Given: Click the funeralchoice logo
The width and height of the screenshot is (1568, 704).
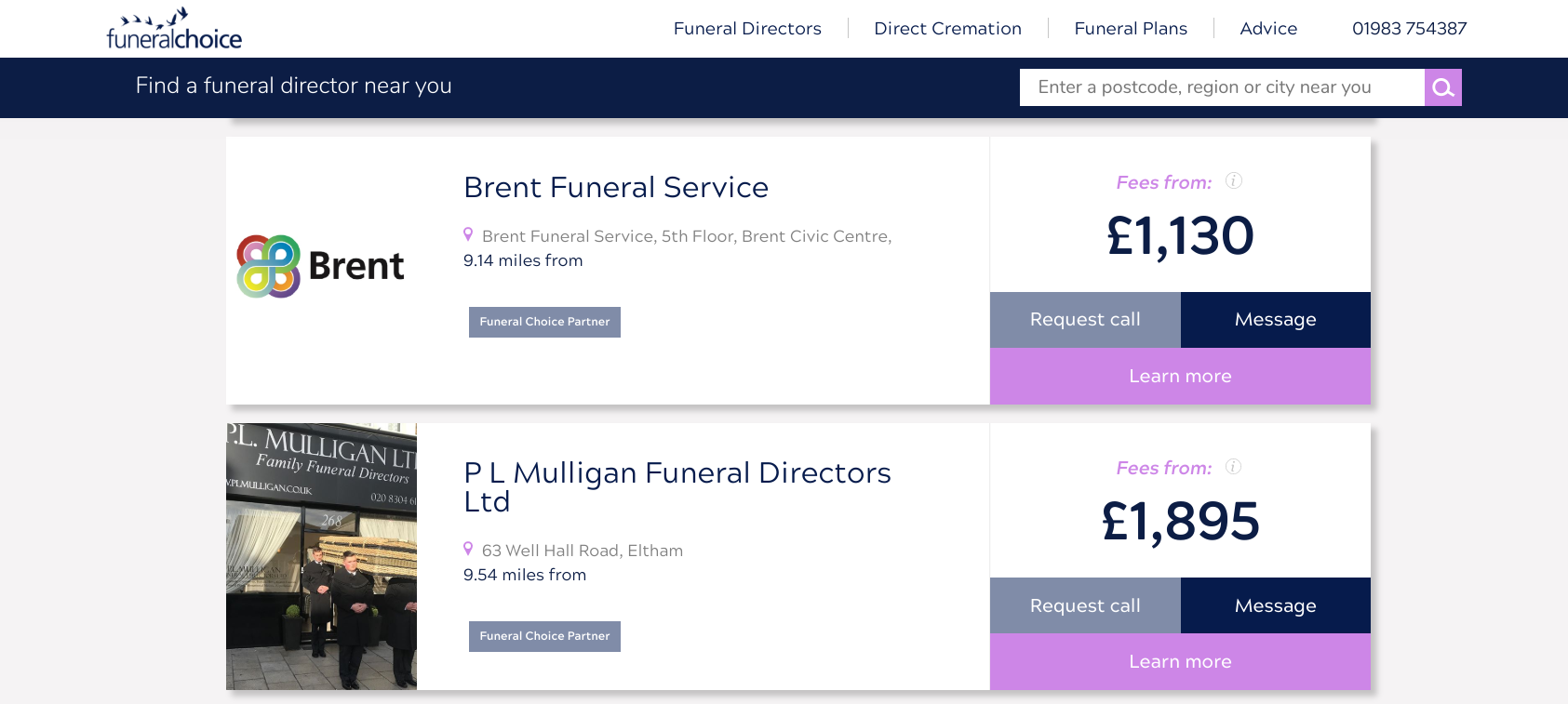Looking at the screenshot, I should [x=174, y=29].
